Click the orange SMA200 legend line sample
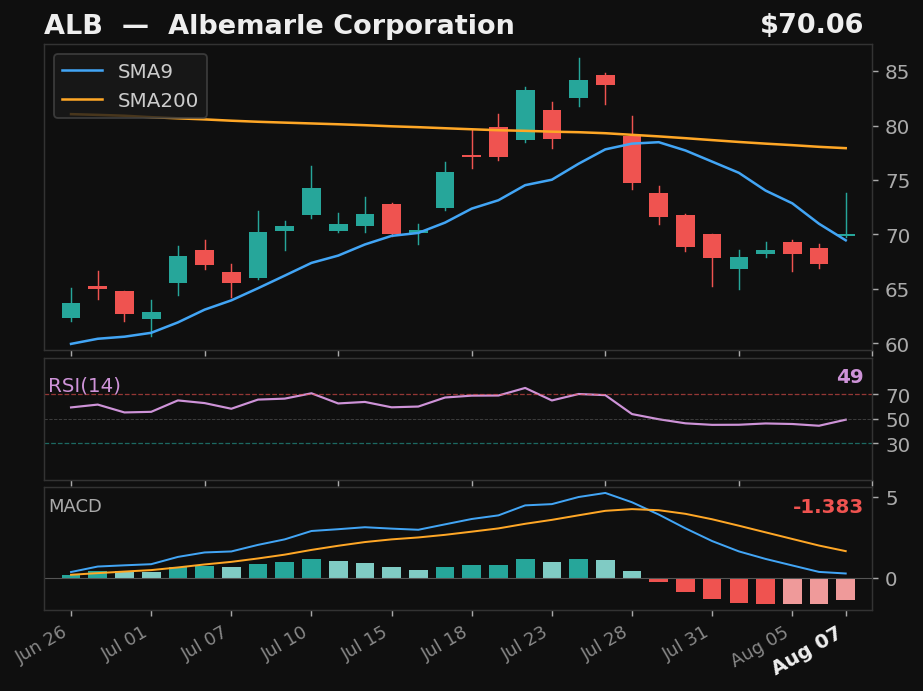This screenshot has width=923, height=691. click(x=82, y=100)
